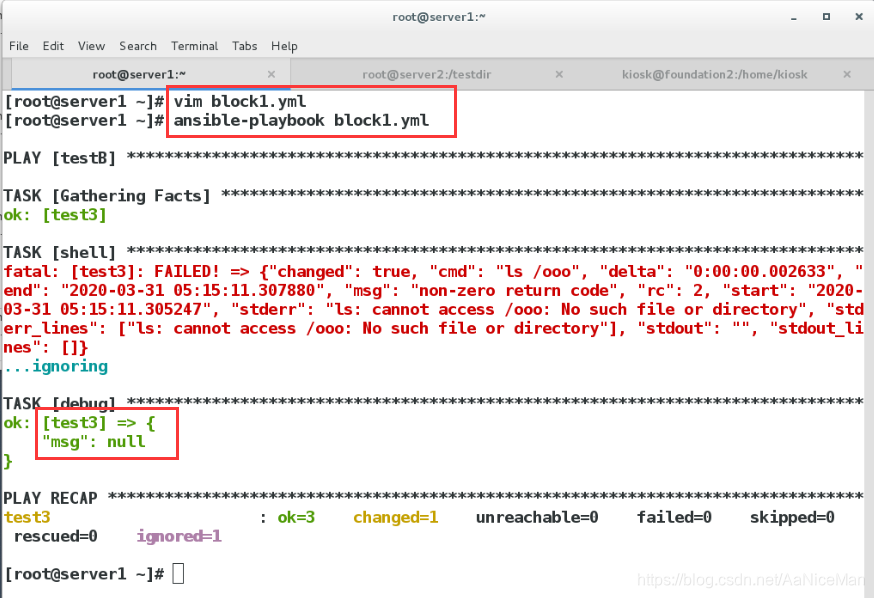Open the Help menu

click(284, 46)
